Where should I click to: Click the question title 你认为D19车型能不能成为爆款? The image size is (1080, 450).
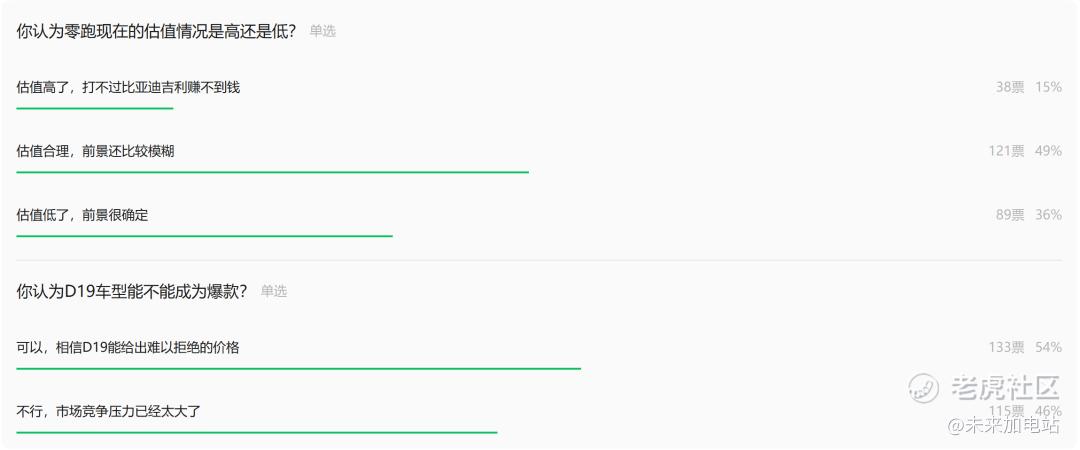click(x=132, y=291)
